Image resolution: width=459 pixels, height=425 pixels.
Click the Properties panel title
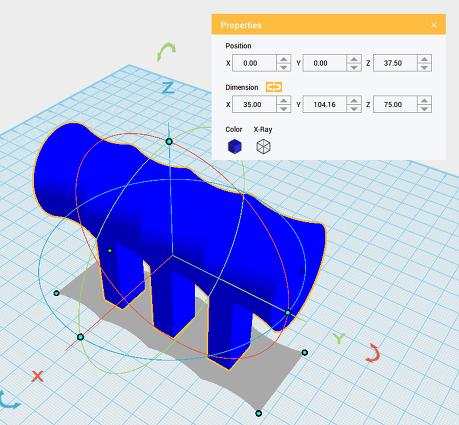coord(241,25)
